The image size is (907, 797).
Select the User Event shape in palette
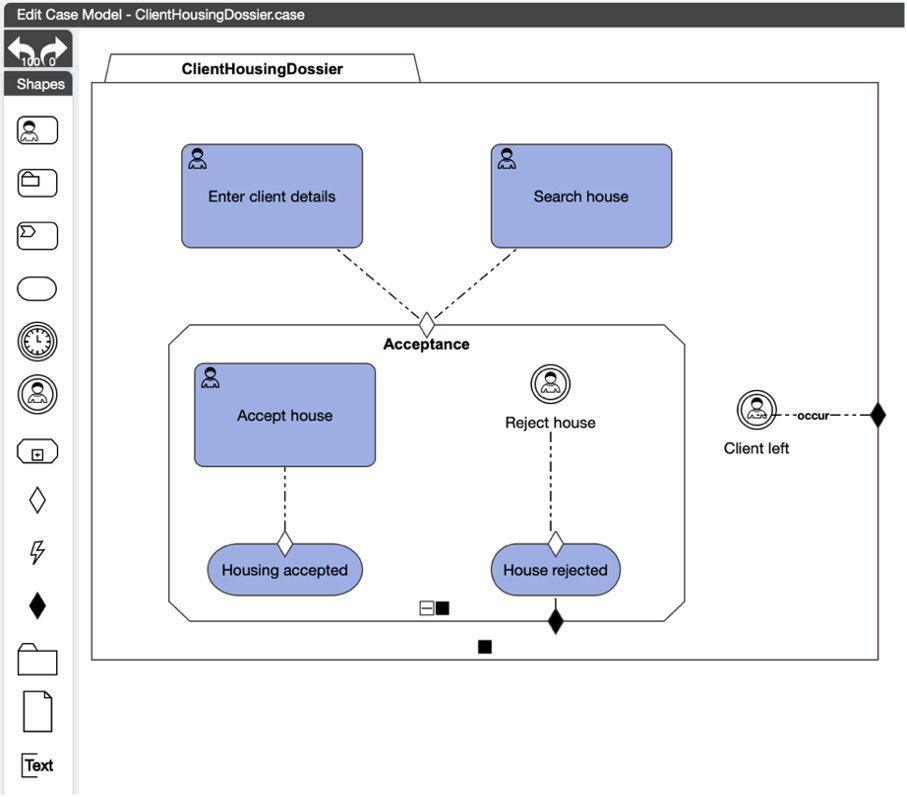37,394
